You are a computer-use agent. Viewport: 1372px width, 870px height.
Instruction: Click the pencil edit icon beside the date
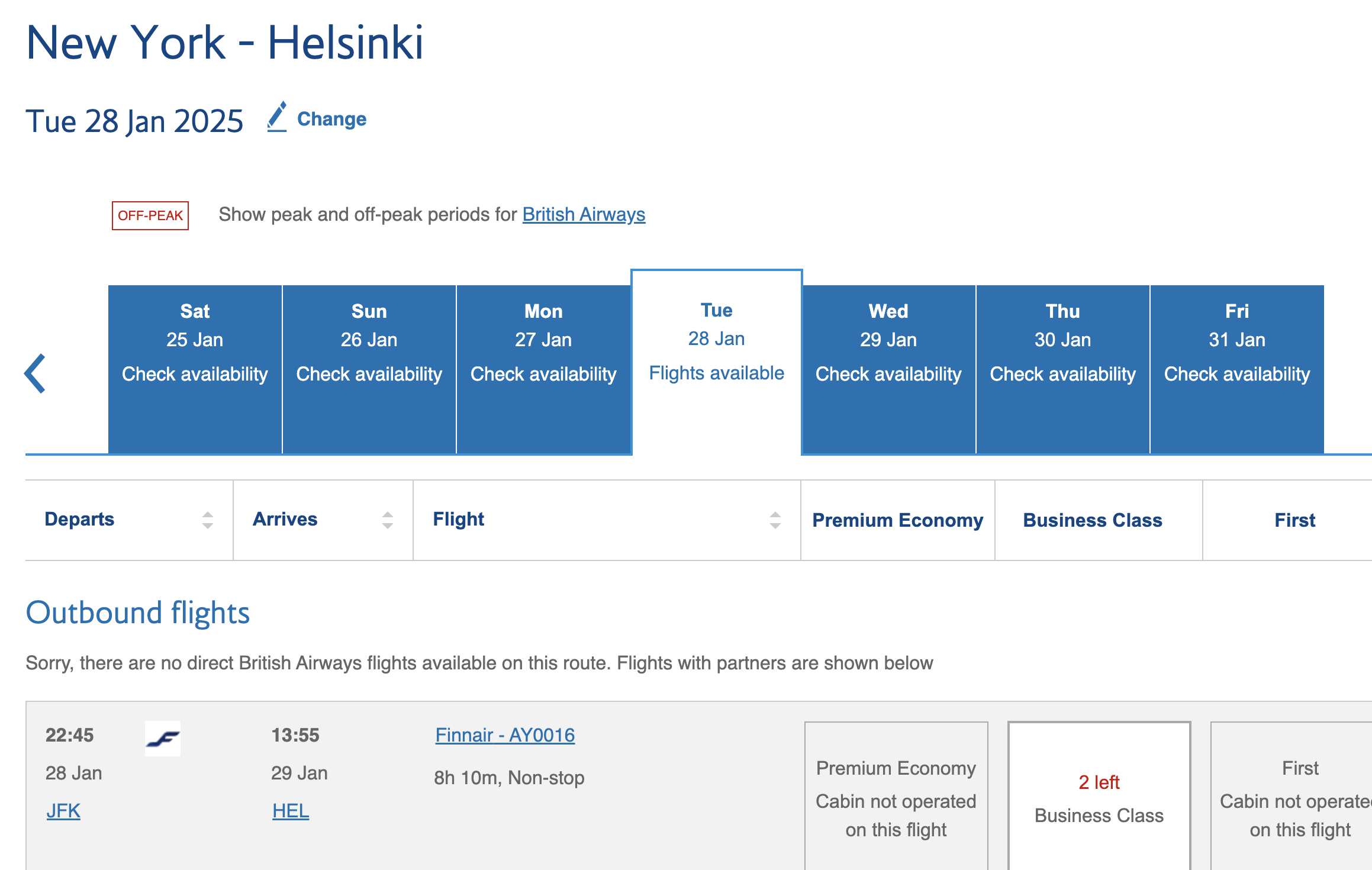[x=278, y=117]
